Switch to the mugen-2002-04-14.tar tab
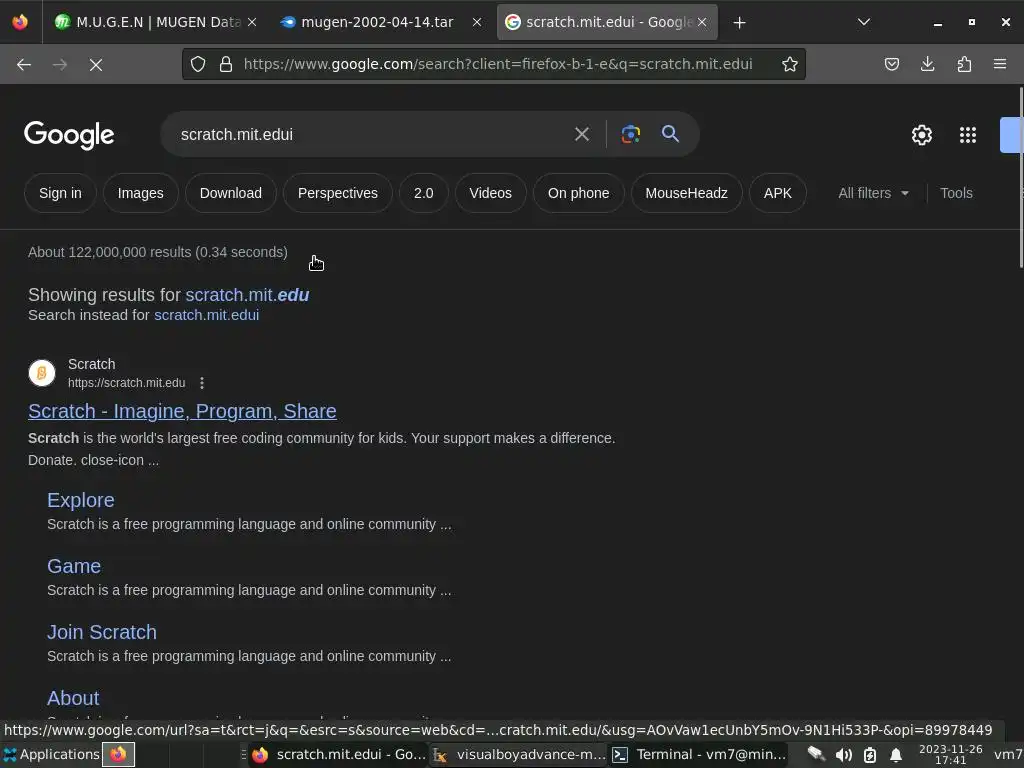The width and height of the screenshot is (1024, 768). pos(377,22)
